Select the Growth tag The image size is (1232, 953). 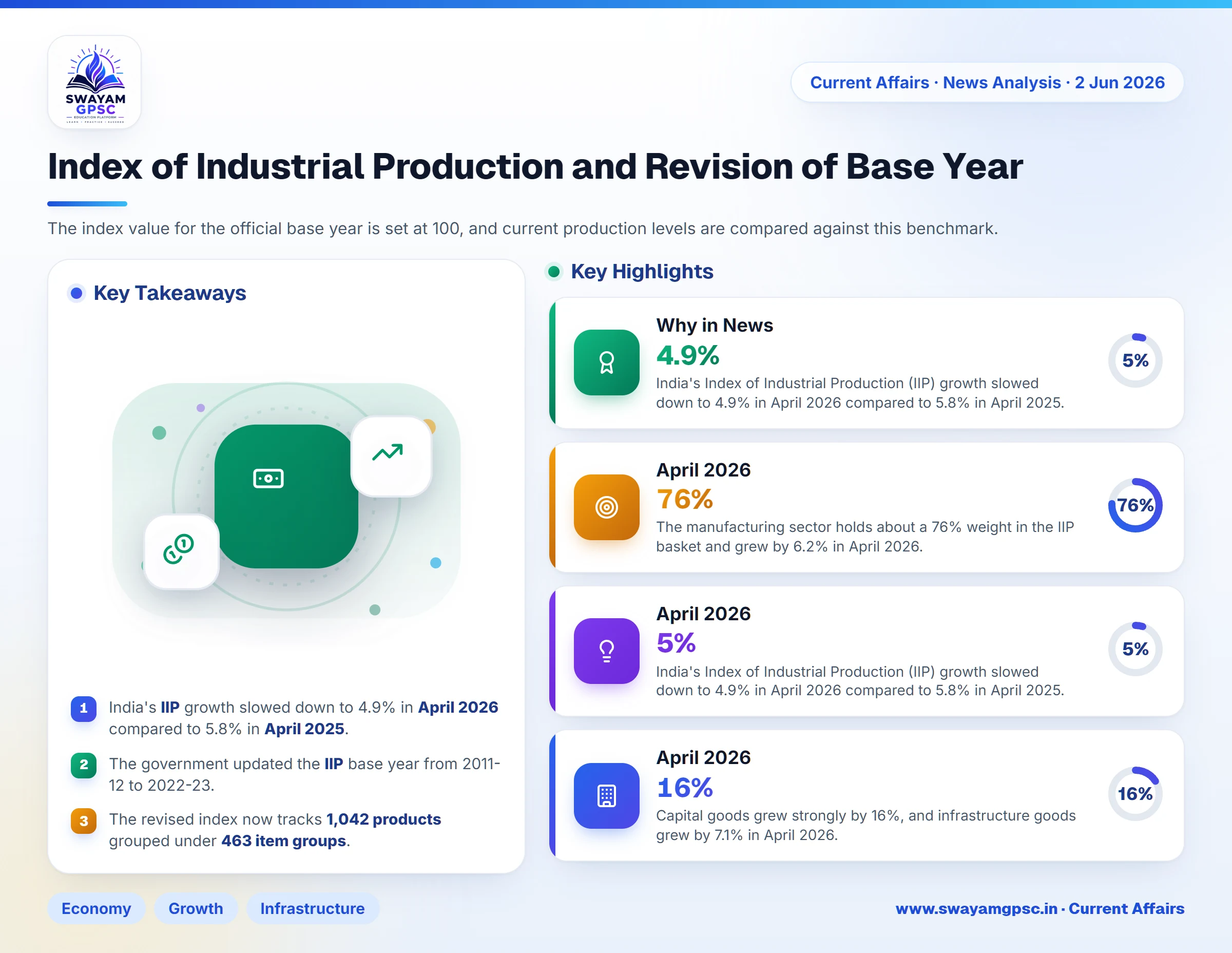[x=196, y=908]
